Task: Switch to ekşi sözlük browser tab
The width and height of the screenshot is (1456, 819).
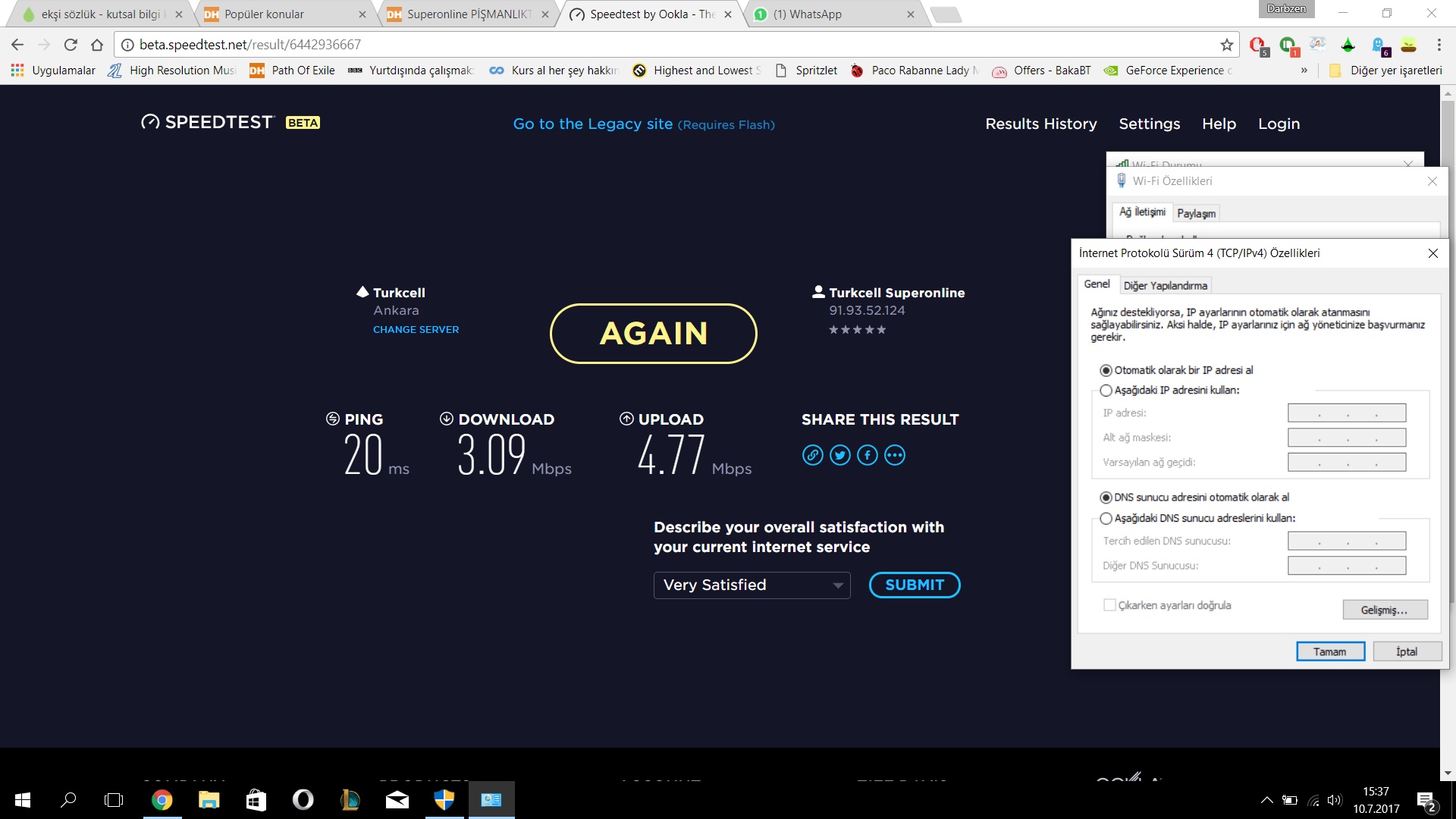Action: (x=99, y=14)
